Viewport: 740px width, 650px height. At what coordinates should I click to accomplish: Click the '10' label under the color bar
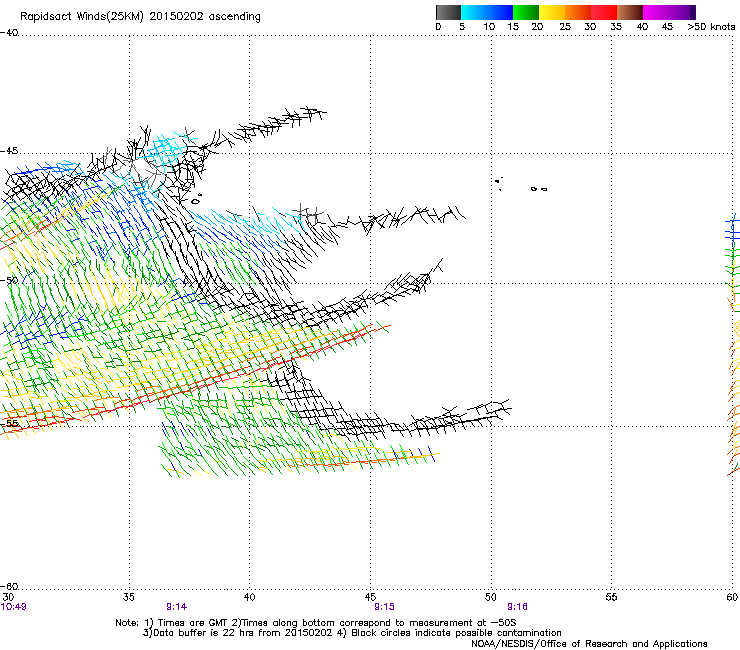489,27
